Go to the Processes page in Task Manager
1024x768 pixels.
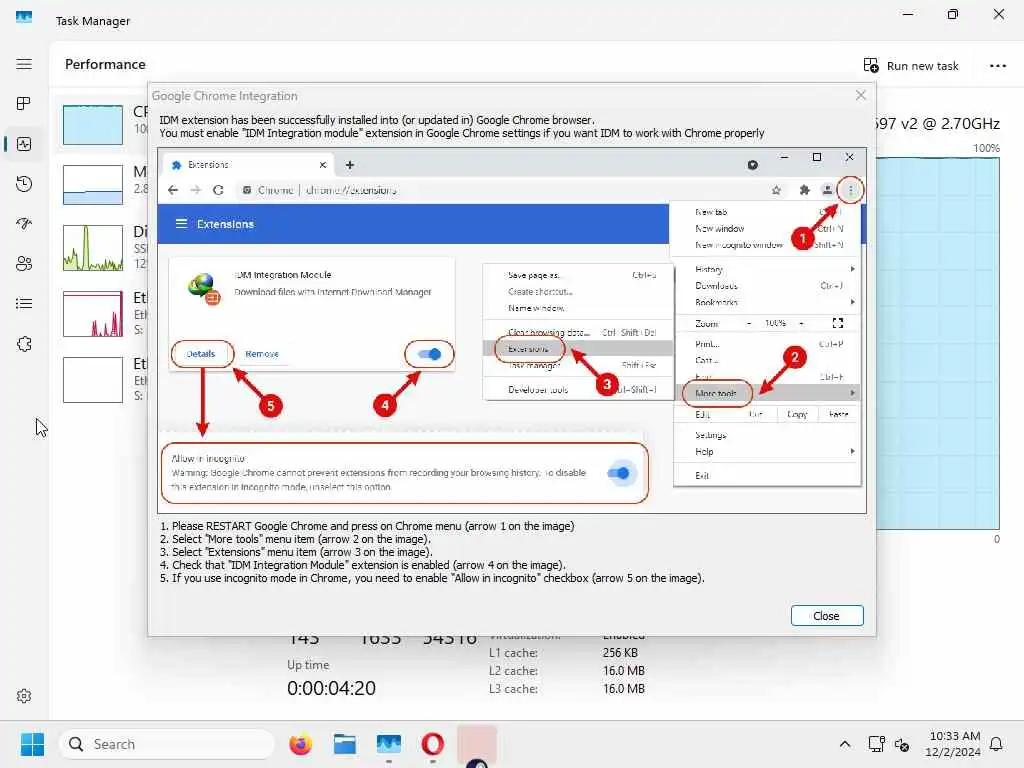coord(24,103)
